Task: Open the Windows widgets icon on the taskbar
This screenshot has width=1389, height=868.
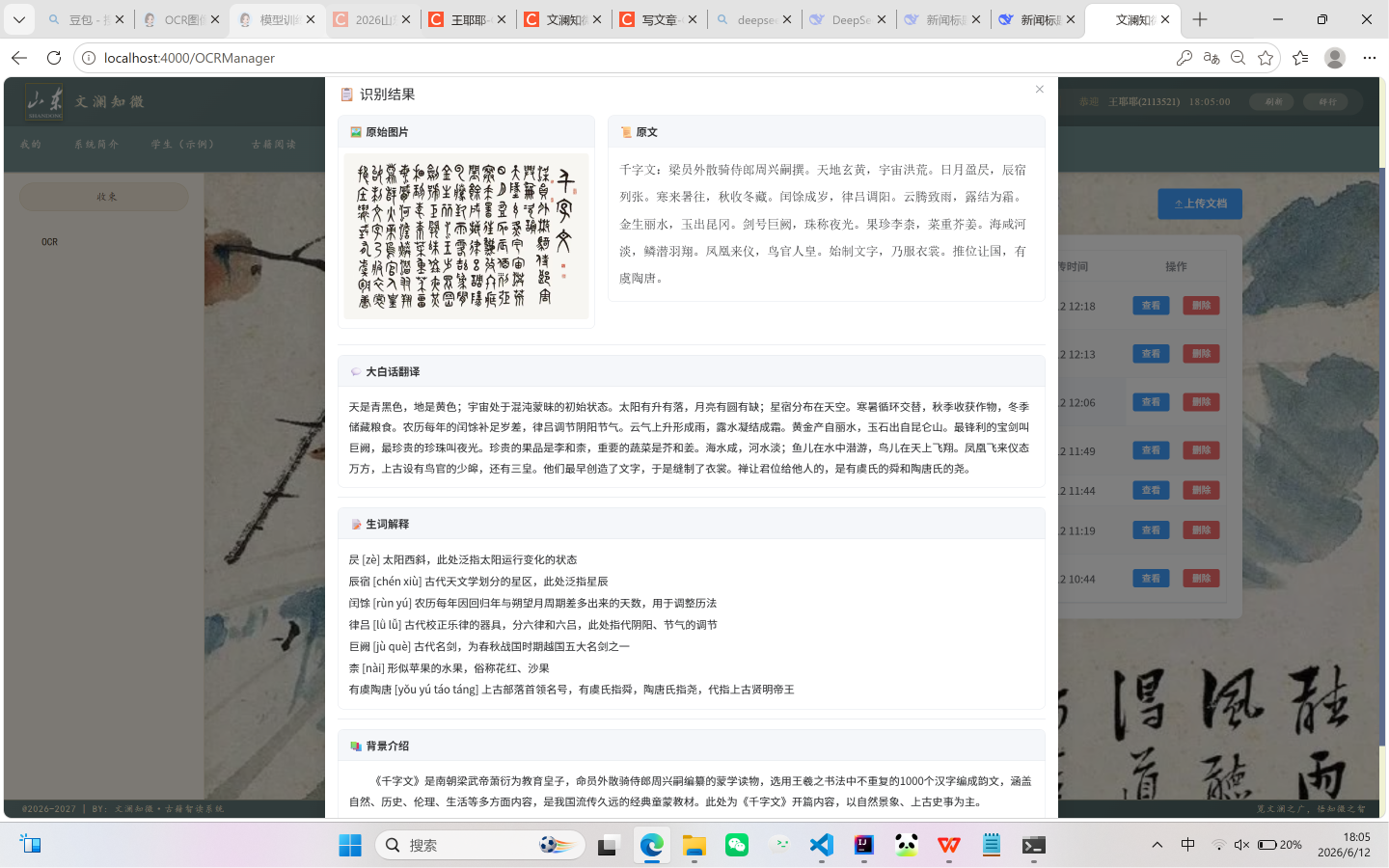Action: (31, 845)
